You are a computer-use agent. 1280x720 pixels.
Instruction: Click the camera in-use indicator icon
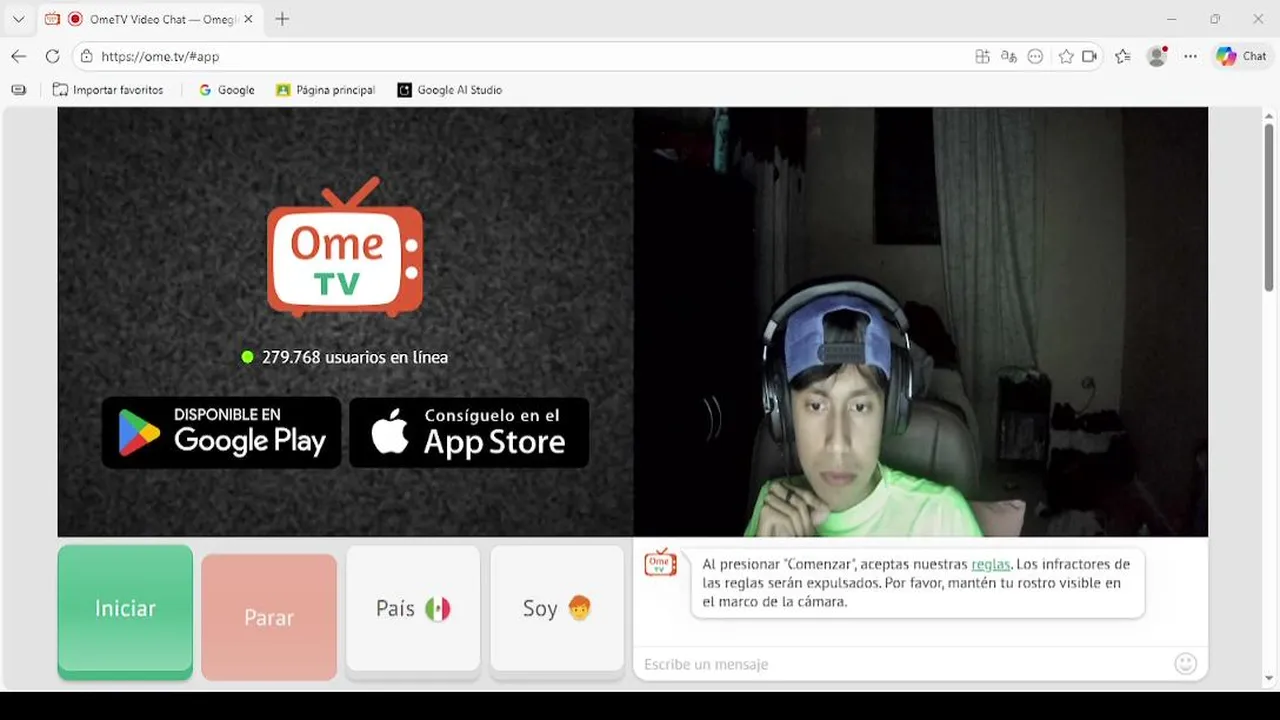[x=1090, y=57]
